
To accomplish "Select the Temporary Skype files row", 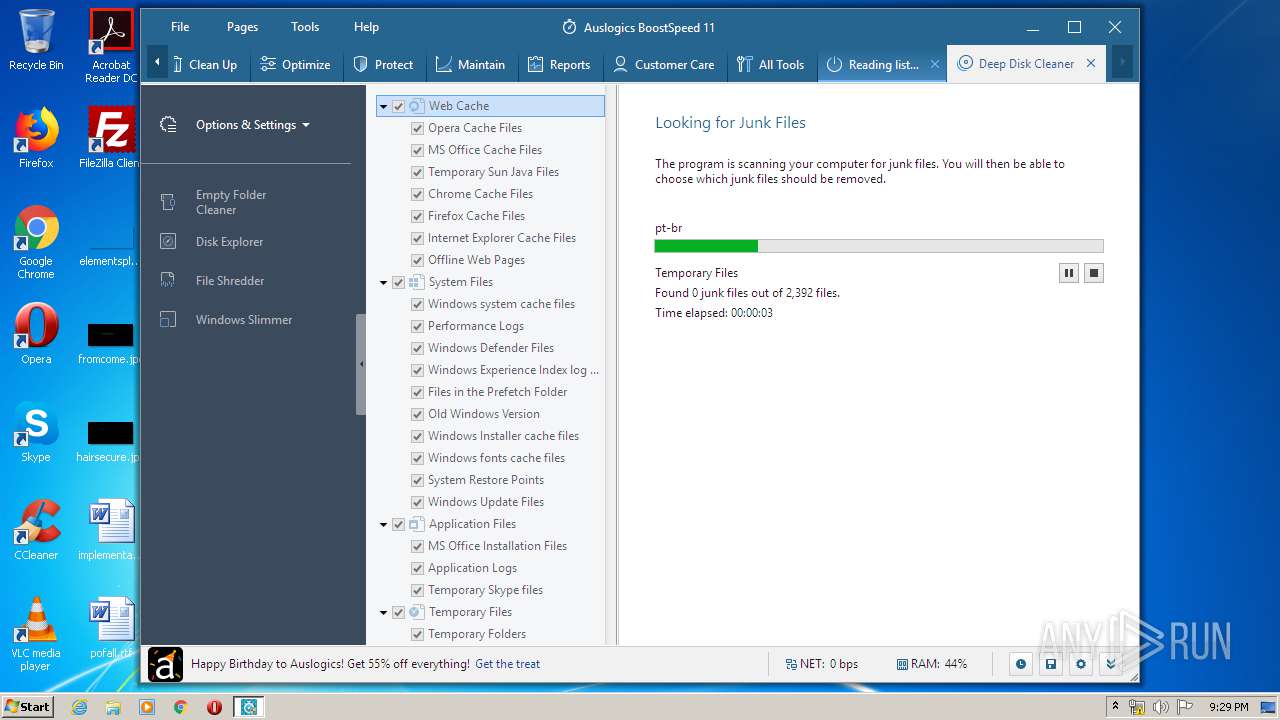I will click(485, 590).
